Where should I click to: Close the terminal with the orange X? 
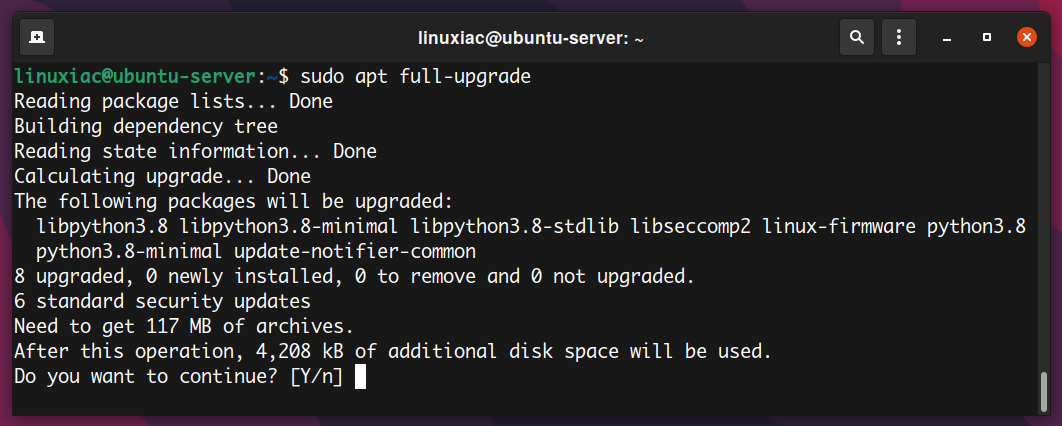[1027, 37]
